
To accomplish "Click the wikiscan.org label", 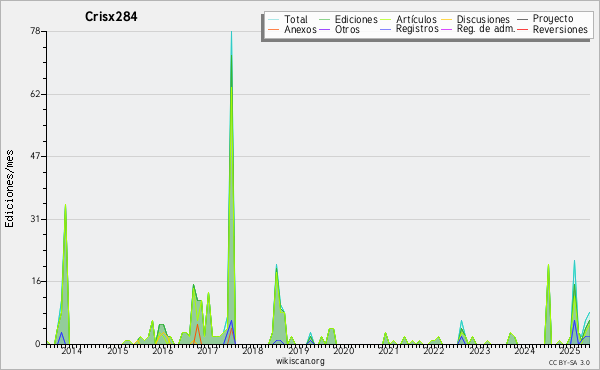I will click(300, 361).
